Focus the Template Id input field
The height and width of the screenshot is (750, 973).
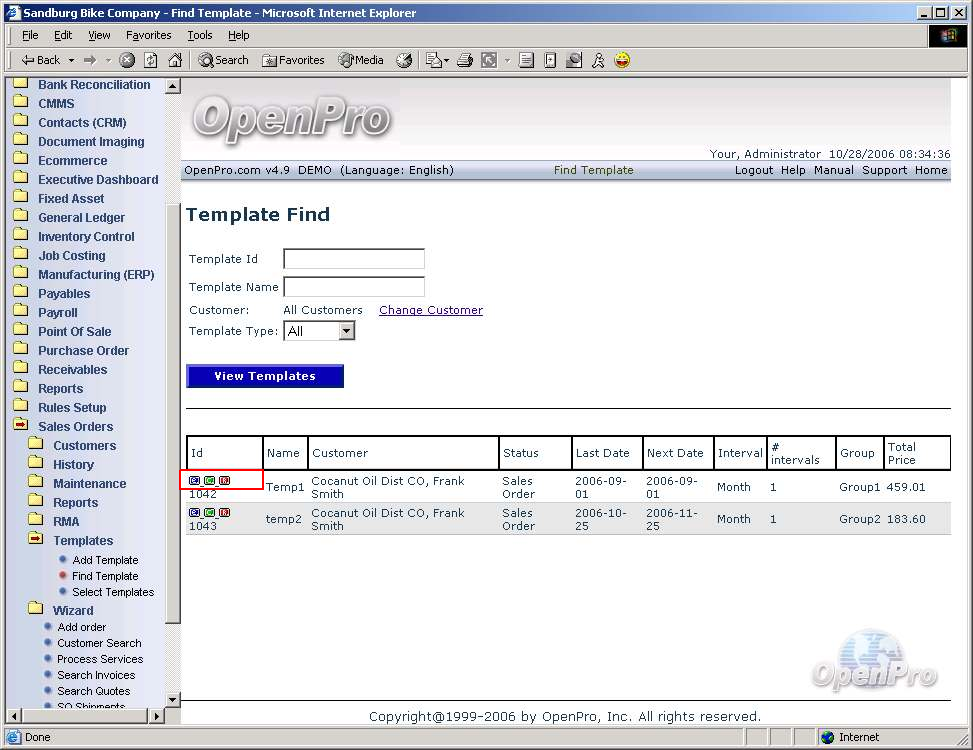point(354,259)
